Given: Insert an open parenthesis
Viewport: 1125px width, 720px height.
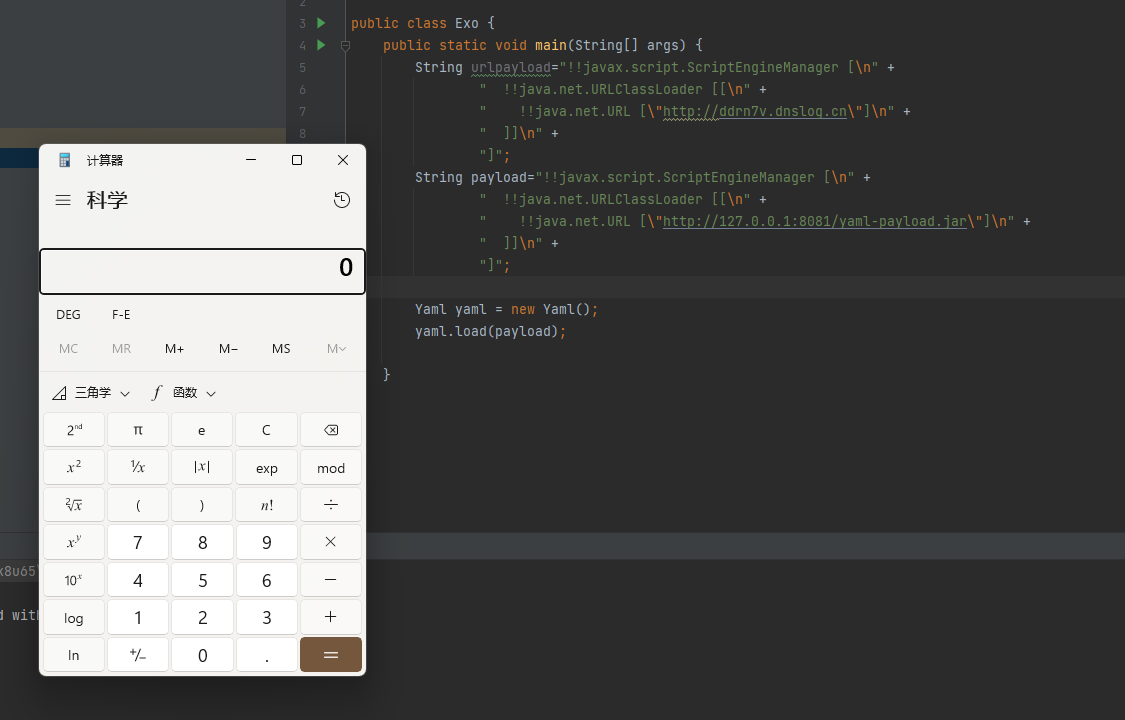Looking at the screenshot, I should click(x=138, y=505).
